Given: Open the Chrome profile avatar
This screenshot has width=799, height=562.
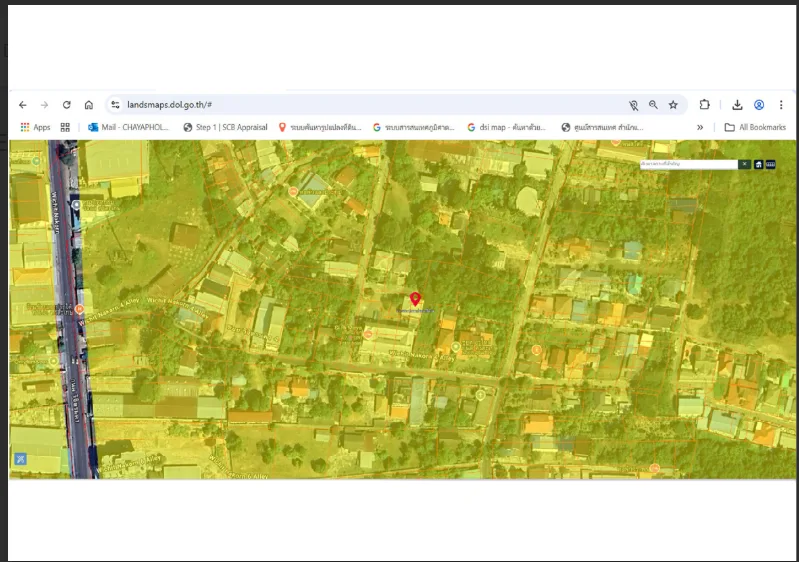Looking at the screenshot, I should 759,105.
